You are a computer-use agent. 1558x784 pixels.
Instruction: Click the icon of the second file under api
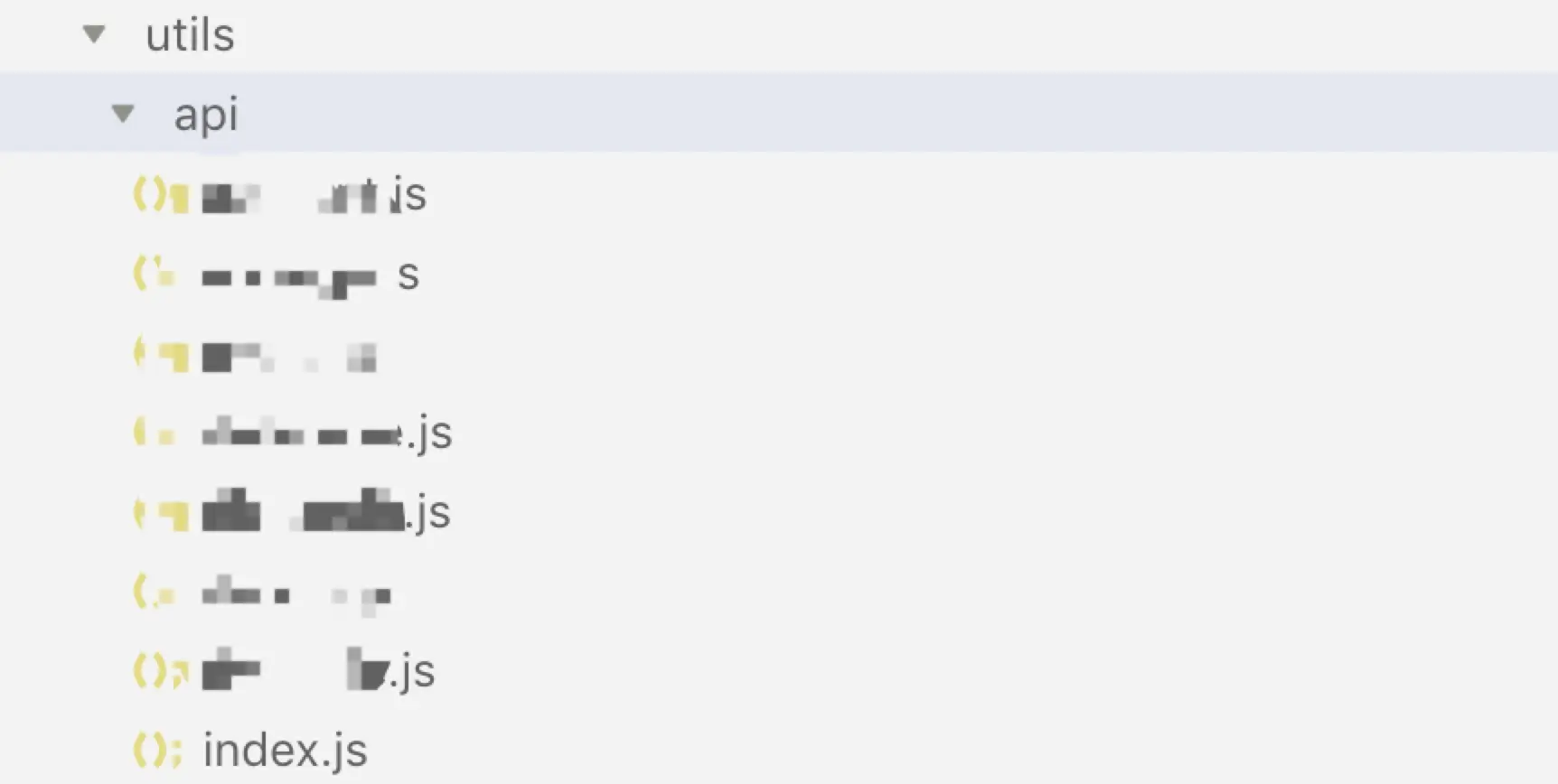coord(155,274)
